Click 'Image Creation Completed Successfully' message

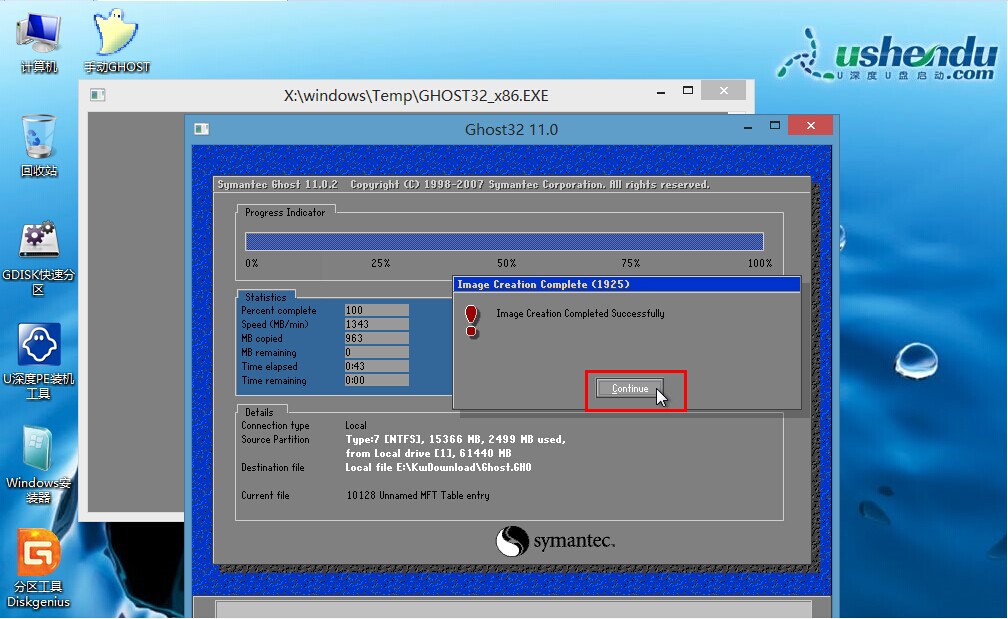[x=580, y=314]
